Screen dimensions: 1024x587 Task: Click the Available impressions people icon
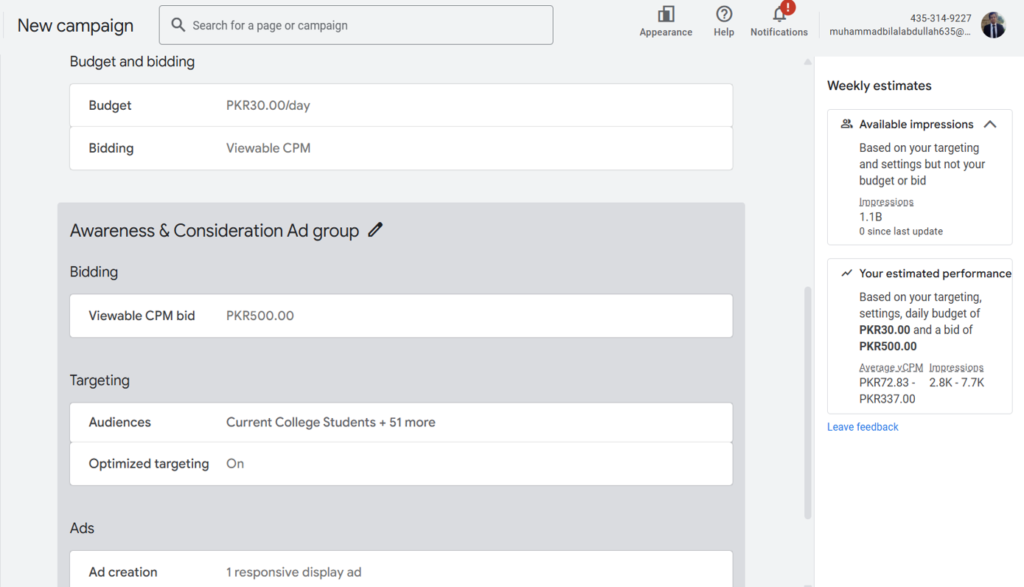[x=846, y=124]
